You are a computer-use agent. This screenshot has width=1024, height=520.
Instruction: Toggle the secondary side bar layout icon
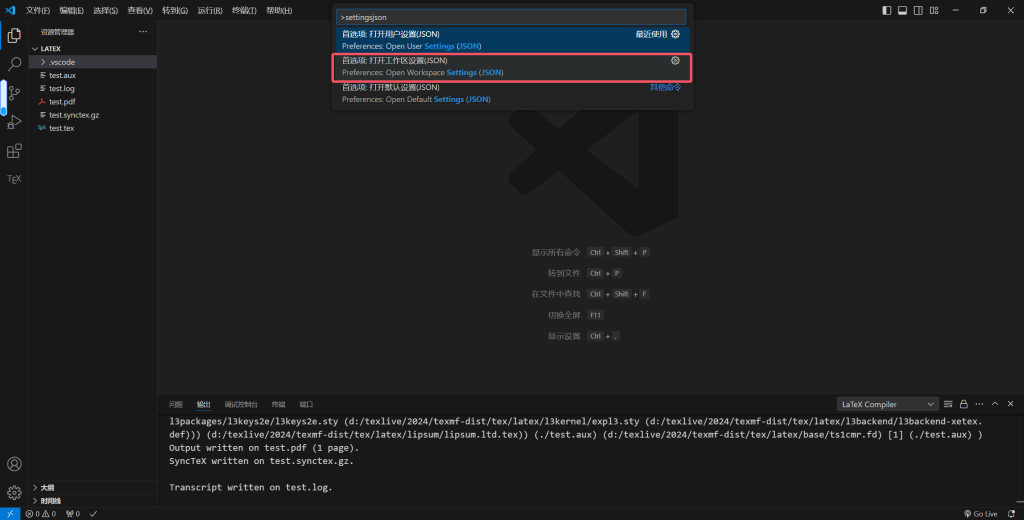(918, 10)
